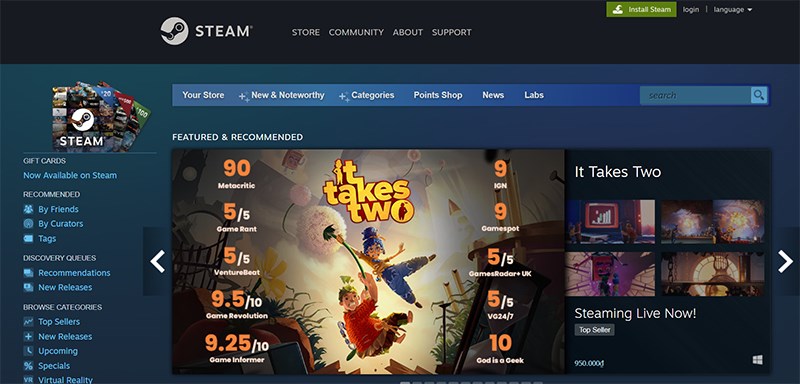Click the Install Steam button

click(x=641, y=9)
